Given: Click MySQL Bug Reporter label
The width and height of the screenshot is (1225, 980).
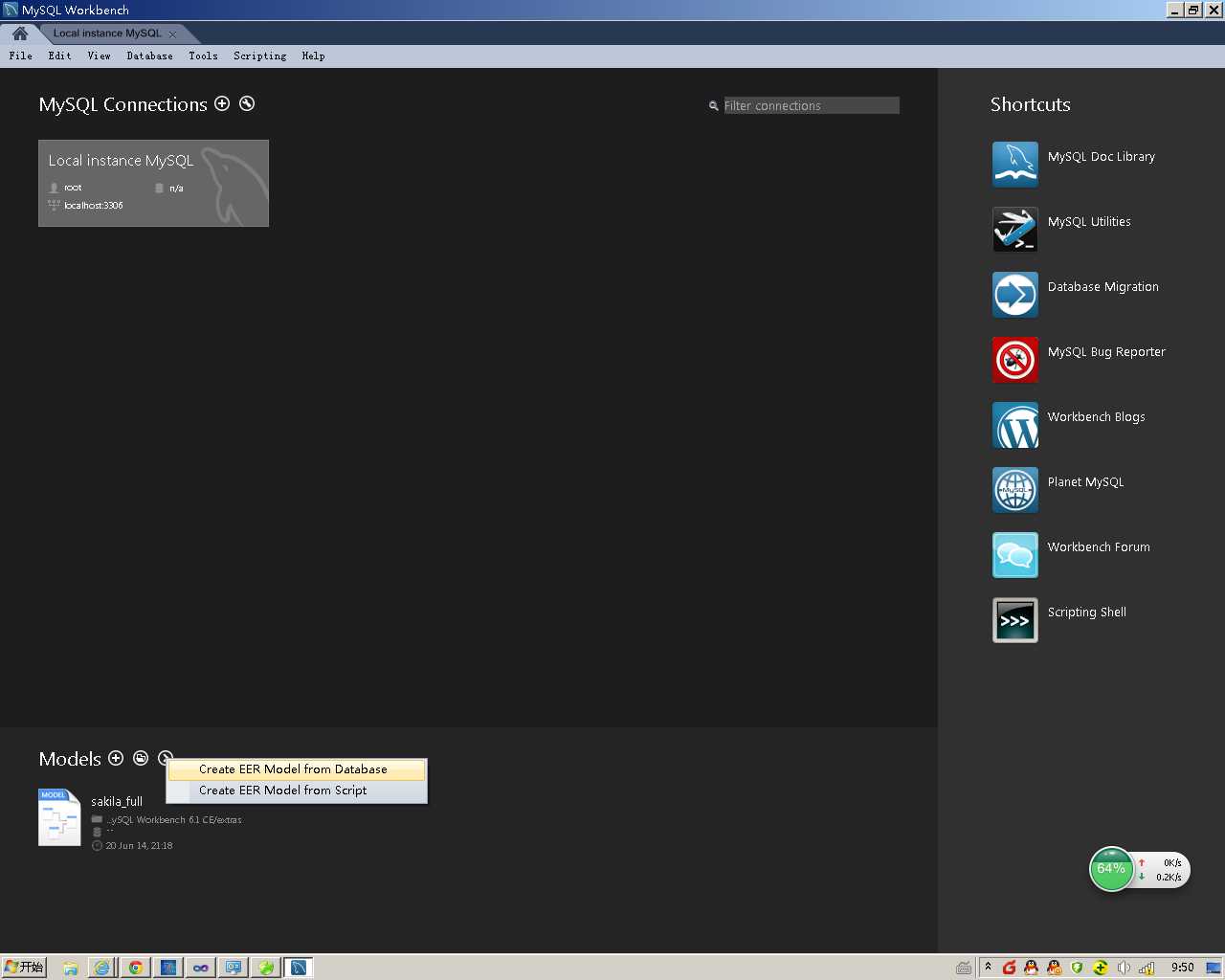Looking at the screenshot, I should tap(1106, 352).
